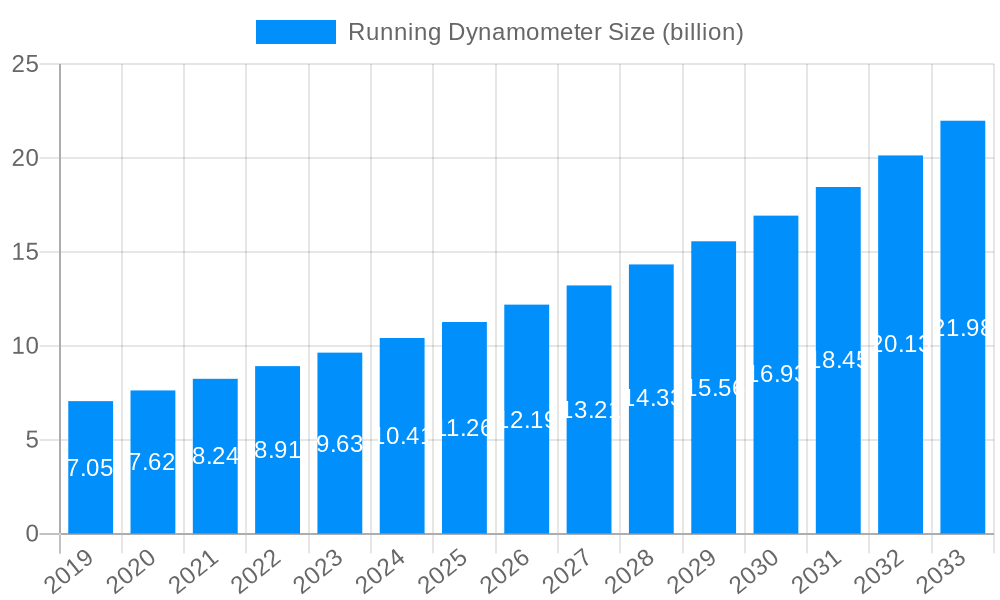Click the blue legend color swatch
1000x600 pixels.
[x=296, y=32]
